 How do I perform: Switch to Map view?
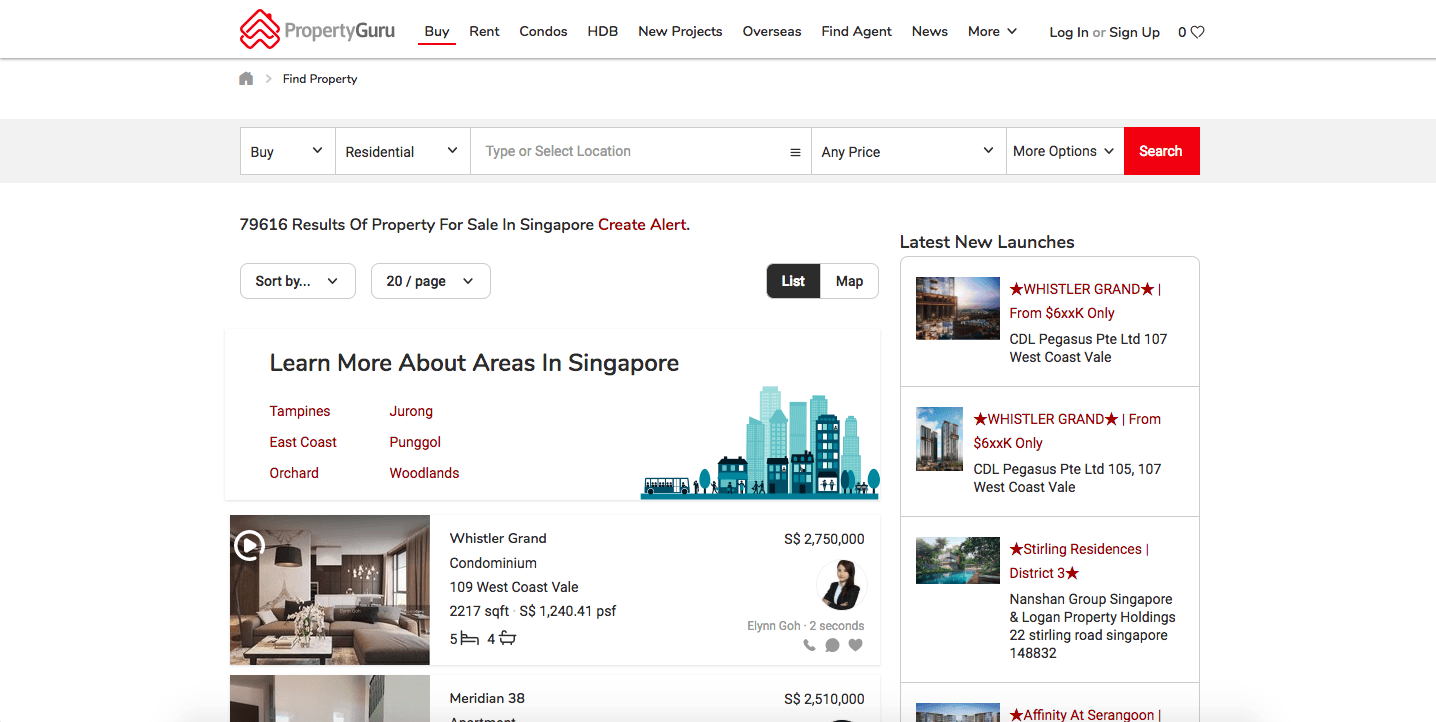(849, 281)
